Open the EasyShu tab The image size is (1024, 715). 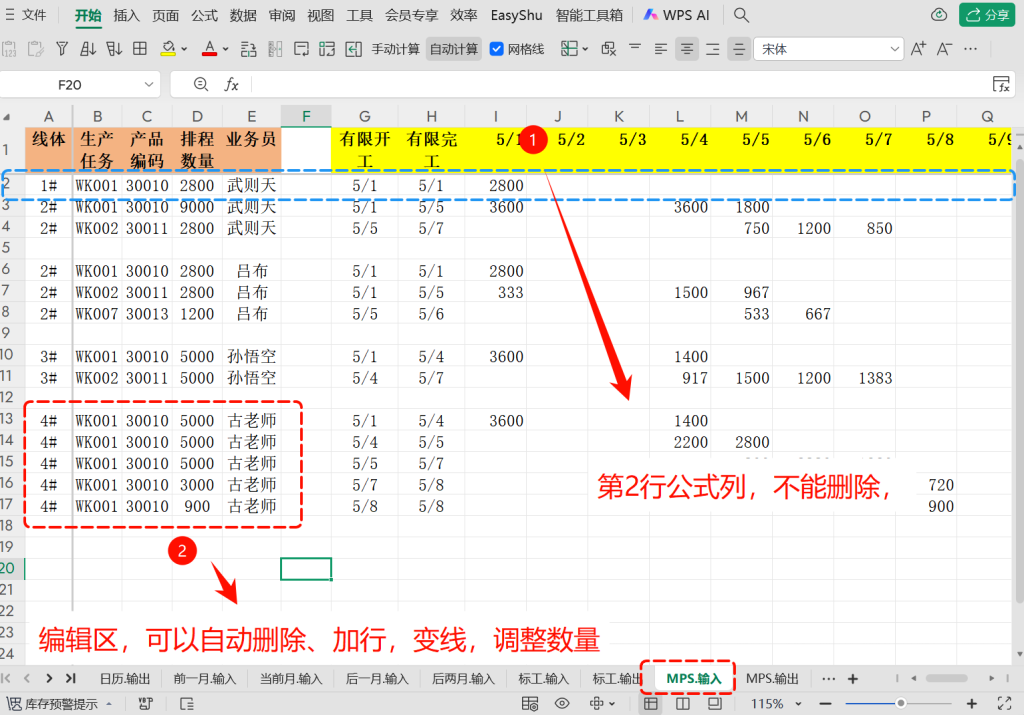coord(516,15)
